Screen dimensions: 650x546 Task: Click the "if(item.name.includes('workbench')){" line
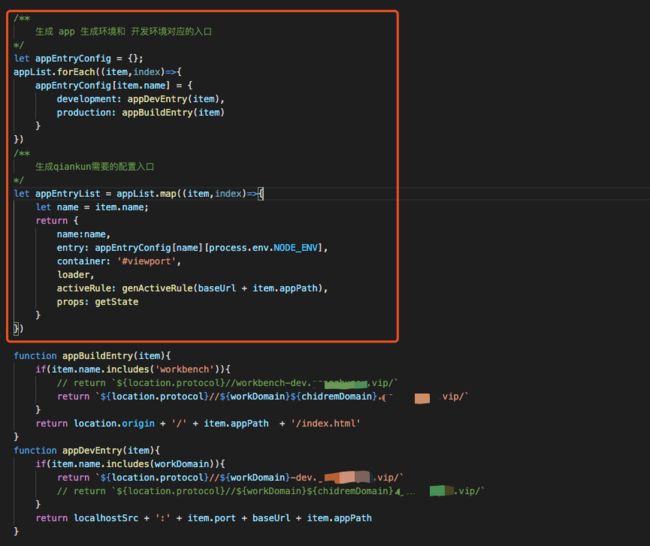point(133,369)
